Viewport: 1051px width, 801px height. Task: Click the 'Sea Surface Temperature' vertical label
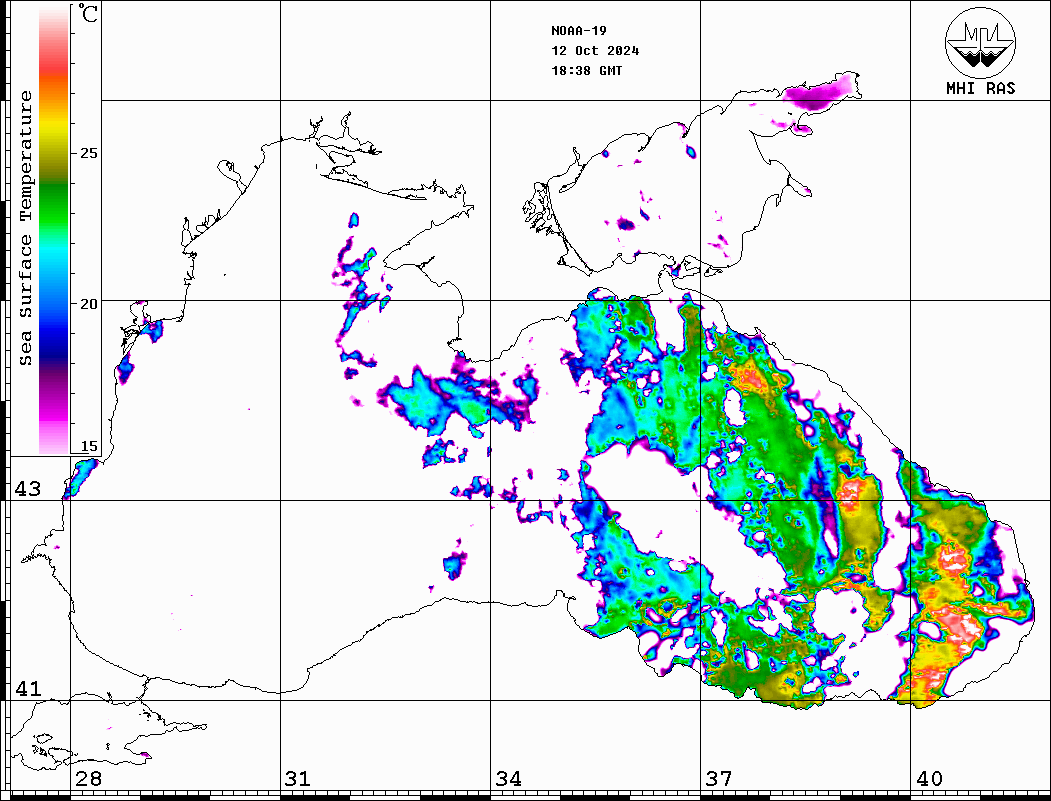25,229
